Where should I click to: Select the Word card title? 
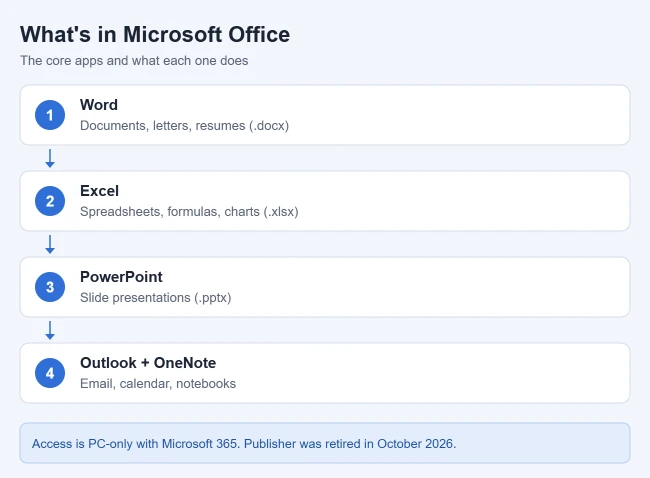(99, 104)
